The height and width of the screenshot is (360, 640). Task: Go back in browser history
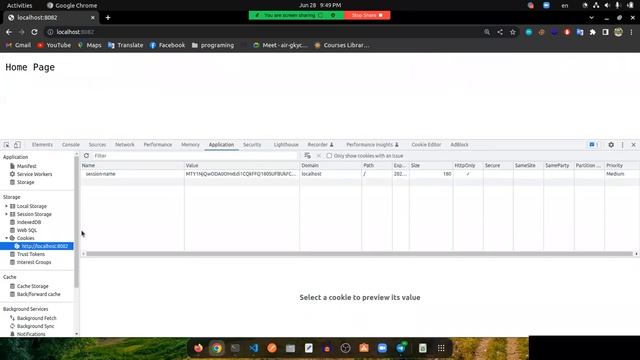coord(9,32)
